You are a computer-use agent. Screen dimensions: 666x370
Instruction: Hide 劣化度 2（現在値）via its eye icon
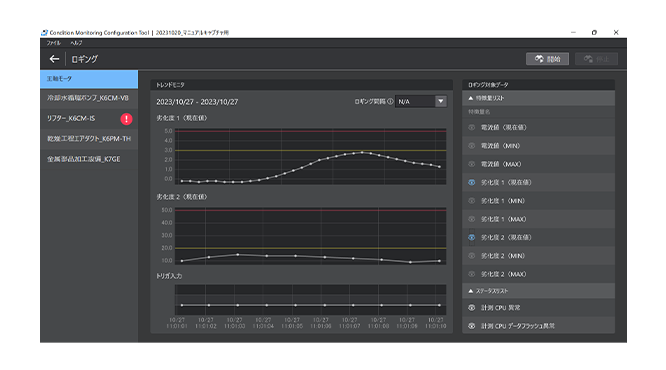click(471, 237)
